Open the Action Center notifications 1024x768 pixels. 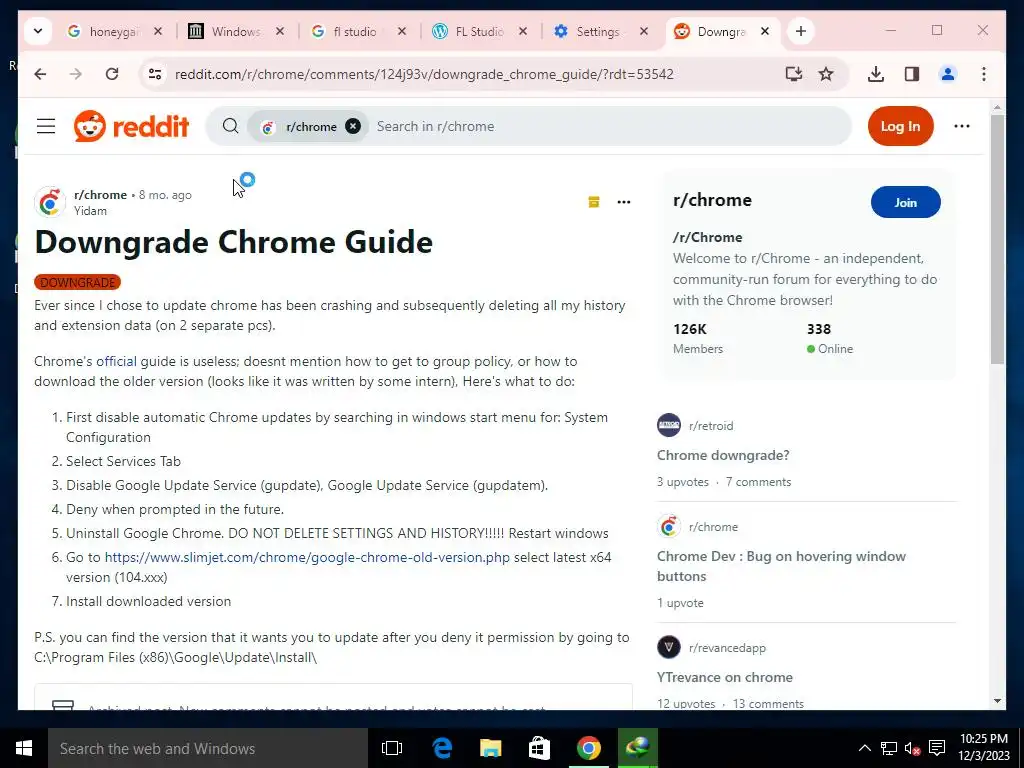pyautogui.click(x=937, y=748)
